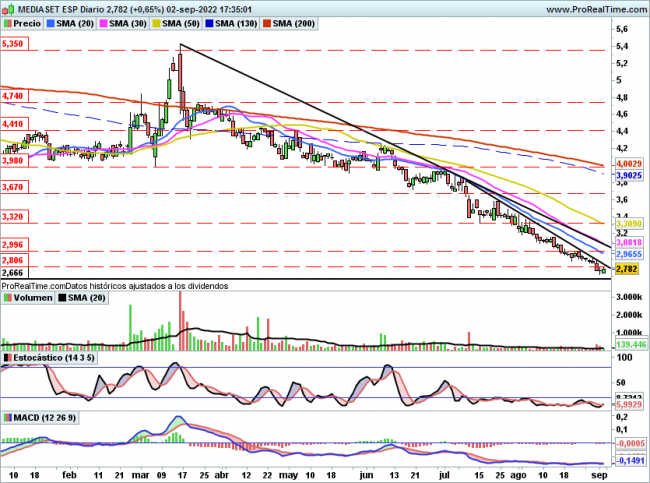
Task: Click the abr date axis label
Action: click(222, 475)
